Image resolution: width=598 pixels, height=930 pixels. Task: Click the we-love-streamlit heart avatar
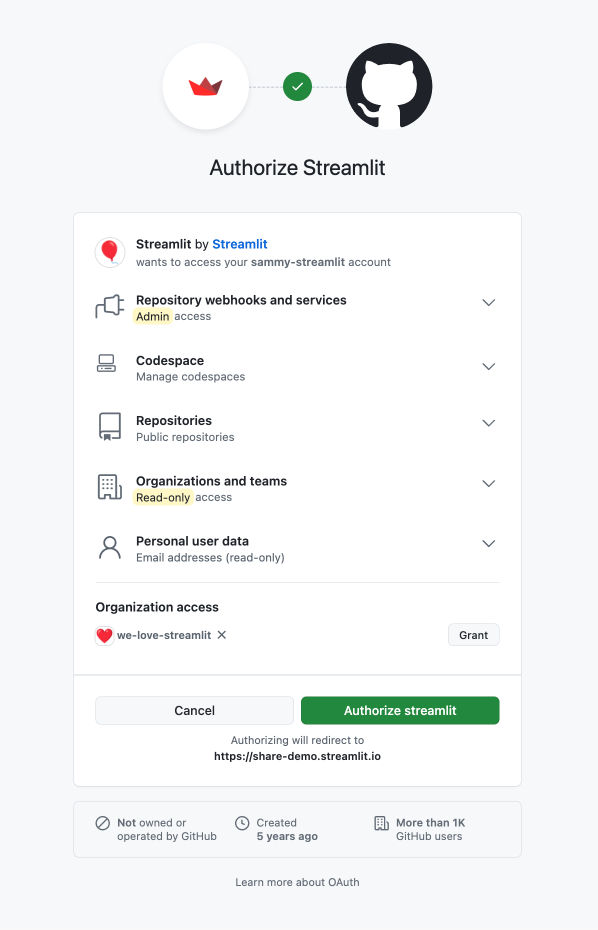point(104,634)
